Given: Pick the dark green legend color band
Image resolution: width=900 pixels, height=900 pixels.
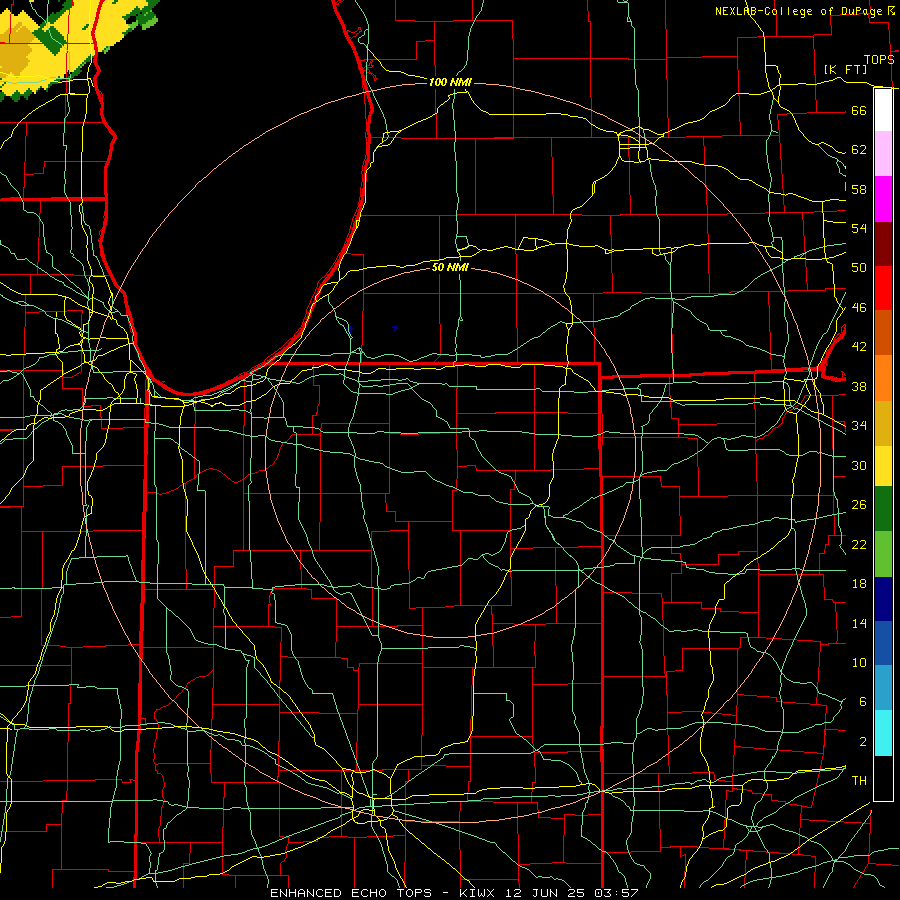Looking at the screenshot, I should (883, 509).
